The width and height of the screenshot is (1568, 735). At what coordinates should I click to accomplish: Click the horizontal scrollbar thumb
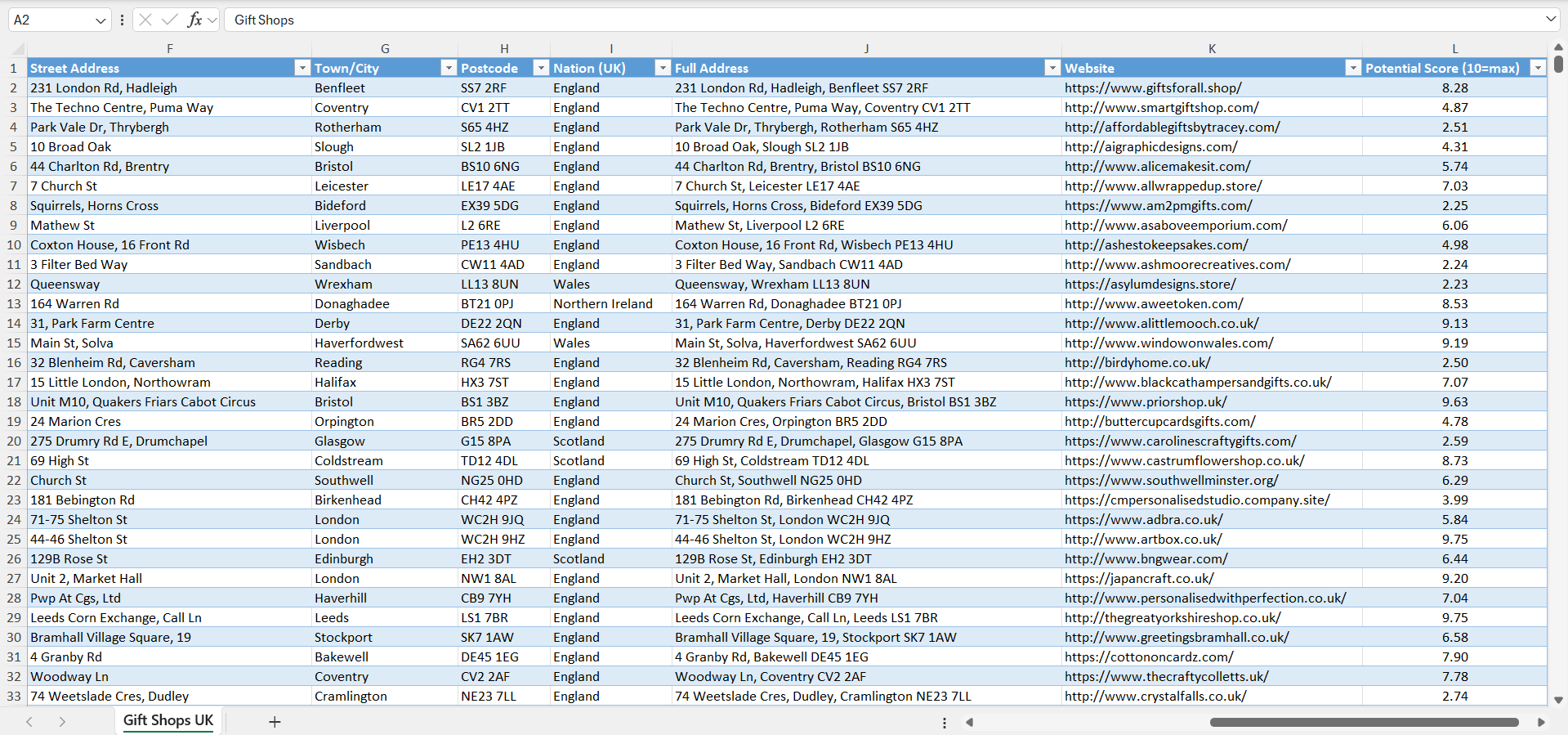point(1364,722)
